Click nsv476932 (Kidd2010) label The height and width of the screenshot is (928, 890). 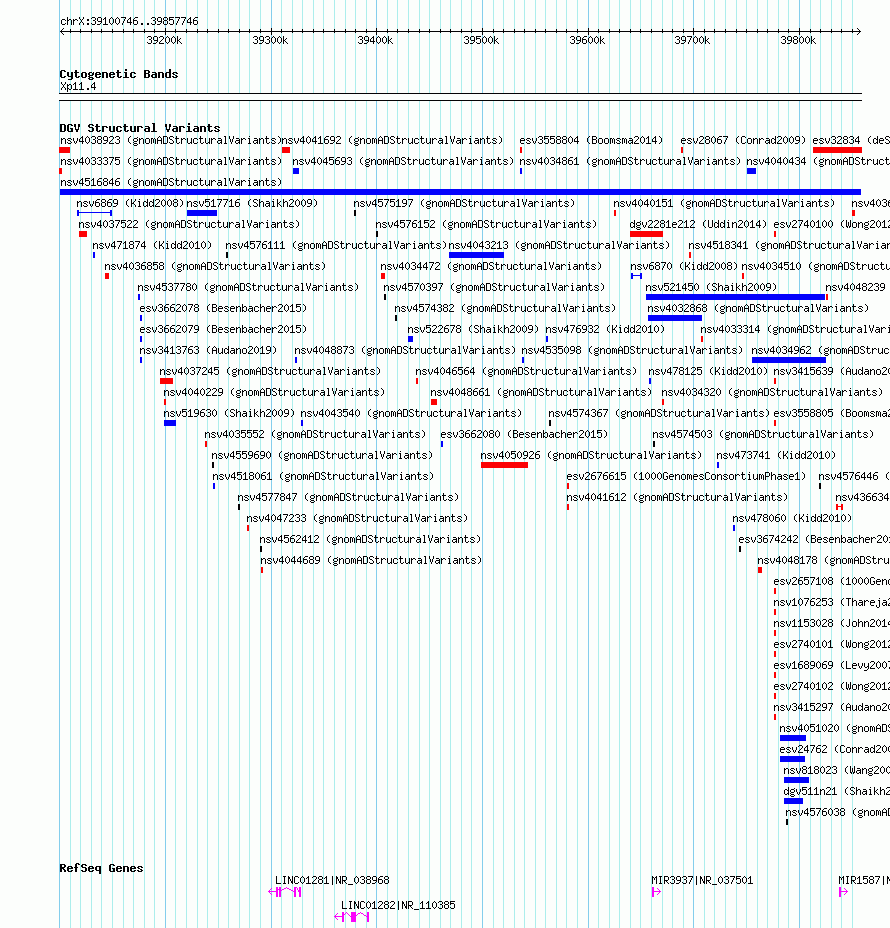click(x=605, y=329)
